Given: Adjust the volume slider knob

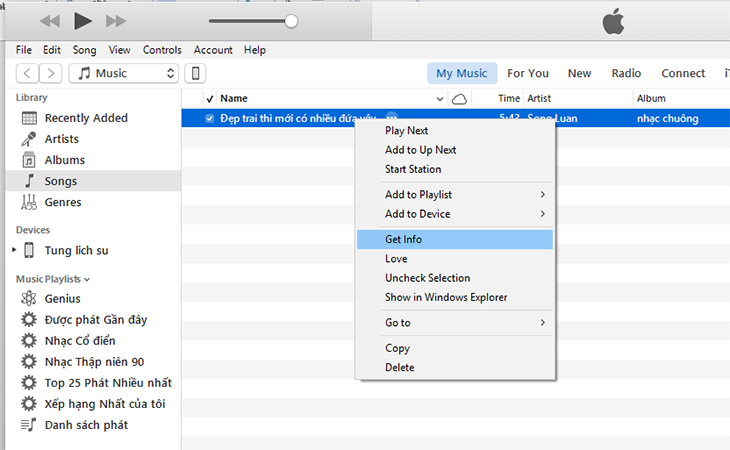Looking at the screenshot, I should point(291,20).
